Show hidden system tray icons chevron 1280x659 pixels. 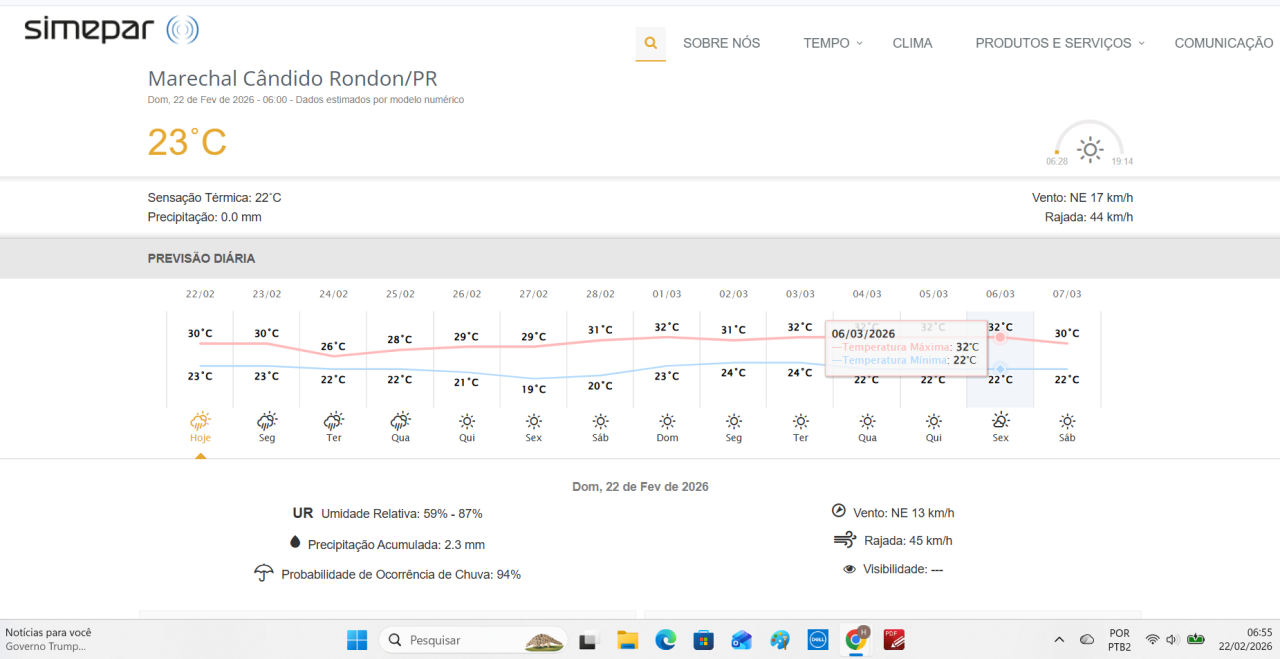(x=1059, y=640)
